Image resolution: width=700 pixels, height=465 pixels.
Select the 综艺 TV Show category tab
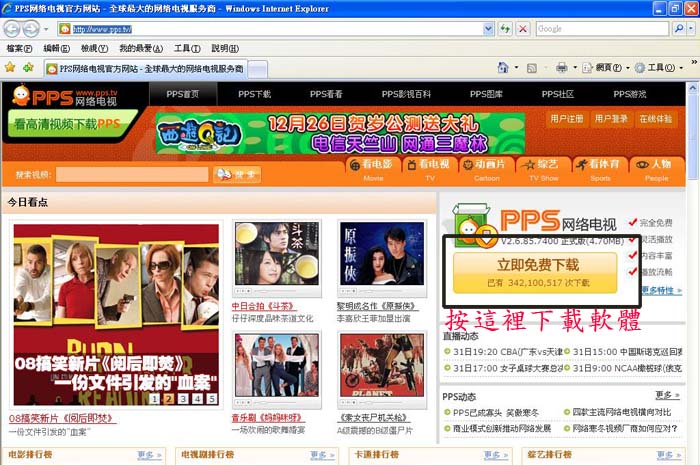tap(543, 170)
